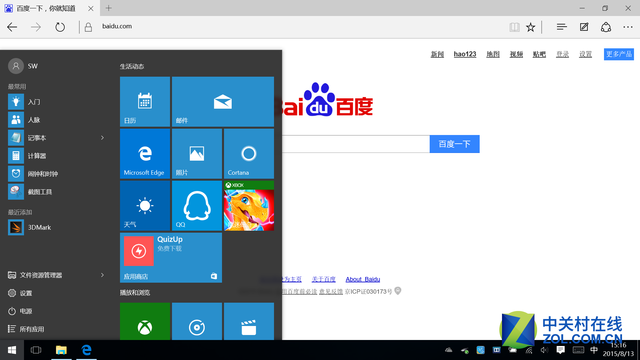
Task: Open the green Xbox app tile
Action: (145, 321)
